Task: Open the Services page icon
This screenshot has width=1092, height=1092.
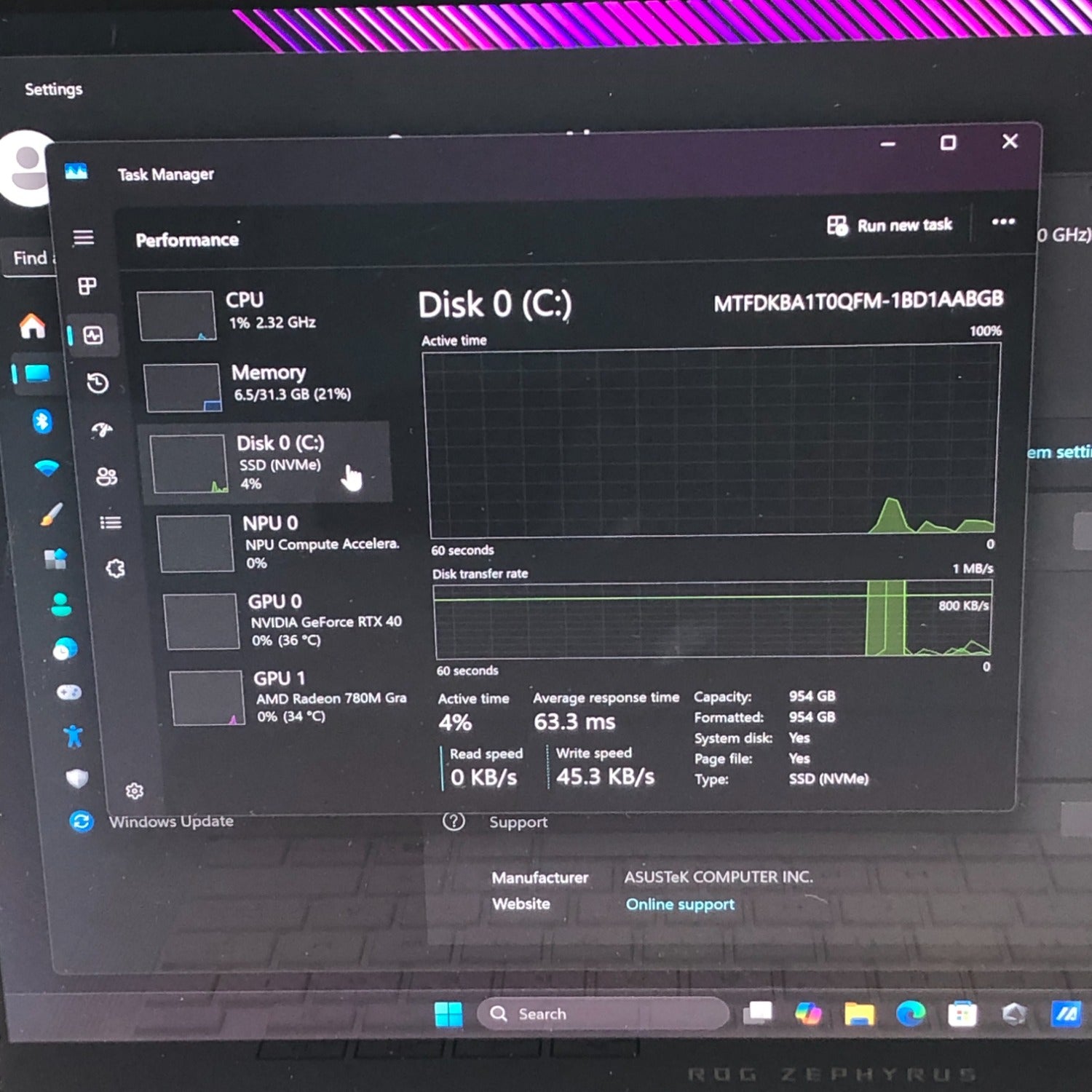Action: tap(115, 568)
